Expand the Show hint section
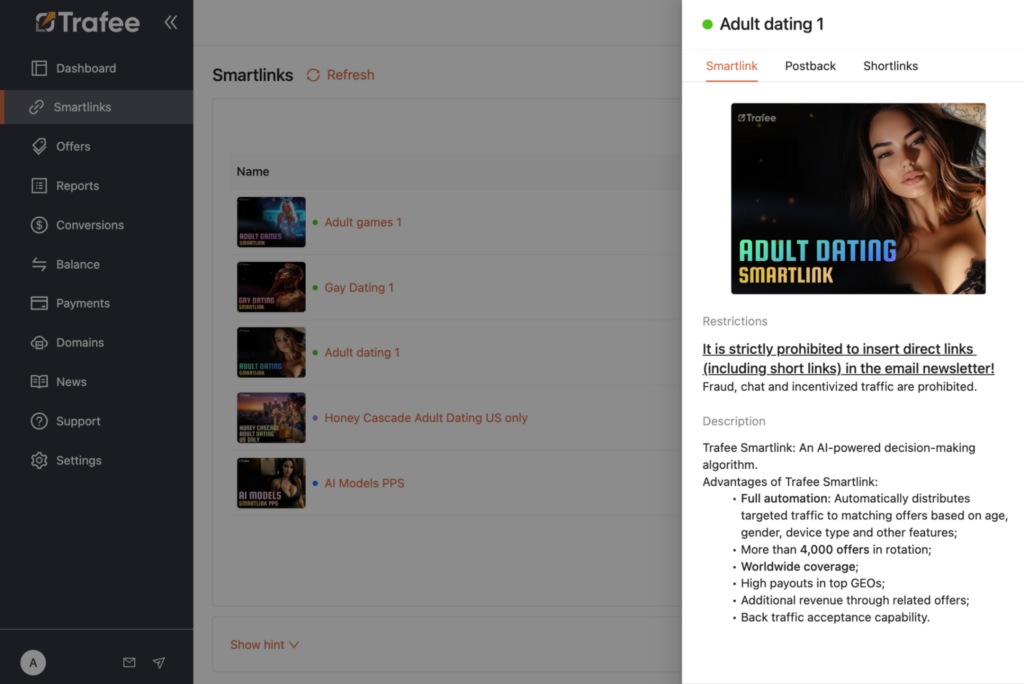 point(264,645)
